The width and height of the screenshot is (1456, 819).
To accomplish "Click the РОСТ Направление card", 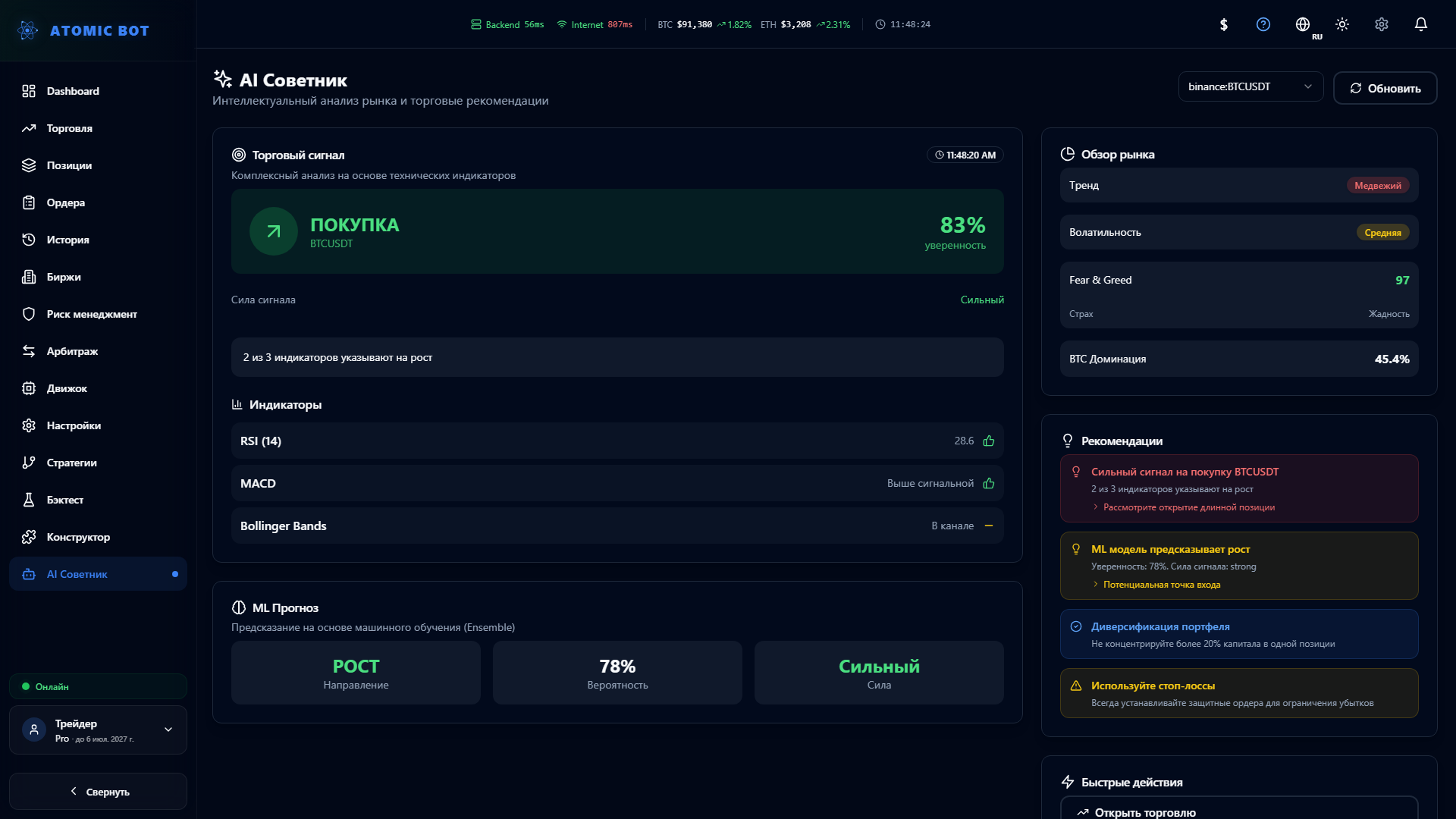I will tap(356, 673).
